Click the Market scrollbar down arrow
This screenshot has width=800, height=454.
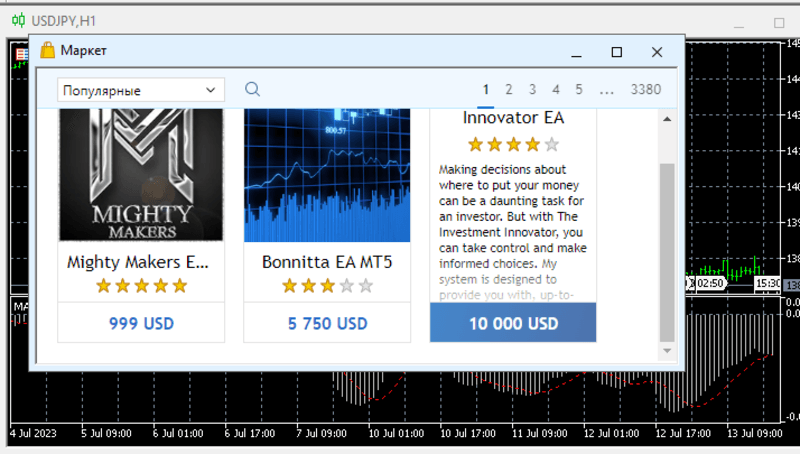coord(667,350)
